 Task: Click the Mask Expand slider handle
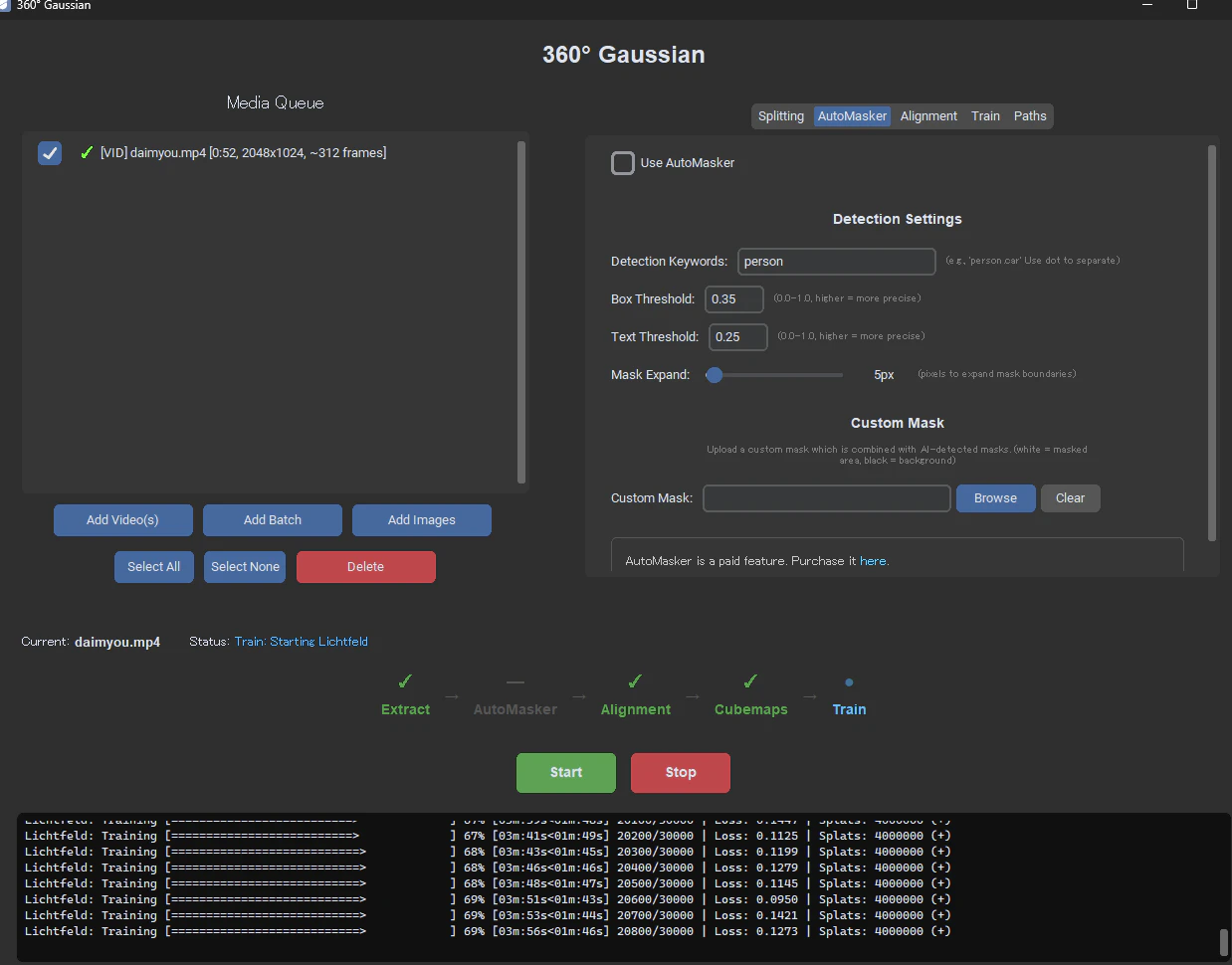(x=714, y=375)
